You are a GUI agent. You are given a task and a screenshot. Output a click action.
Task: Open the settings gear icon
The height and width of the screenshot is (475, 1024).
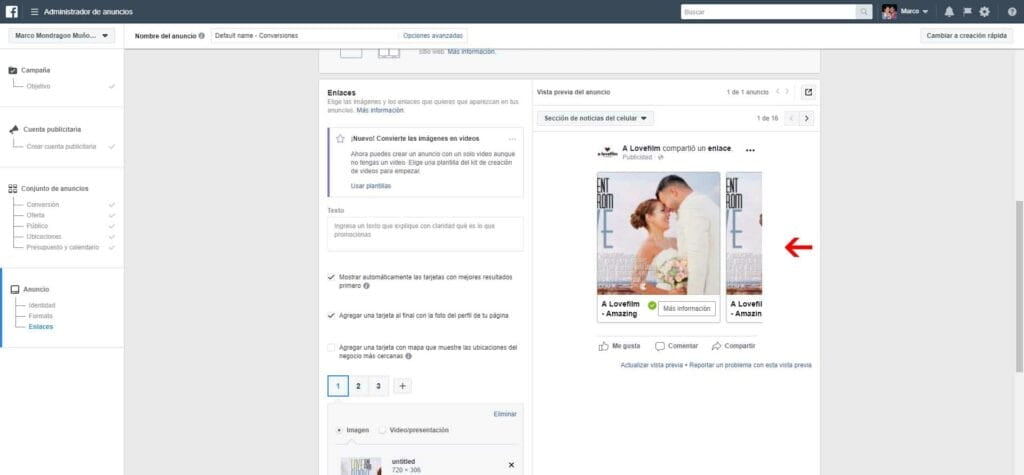(x=984, y=12)
